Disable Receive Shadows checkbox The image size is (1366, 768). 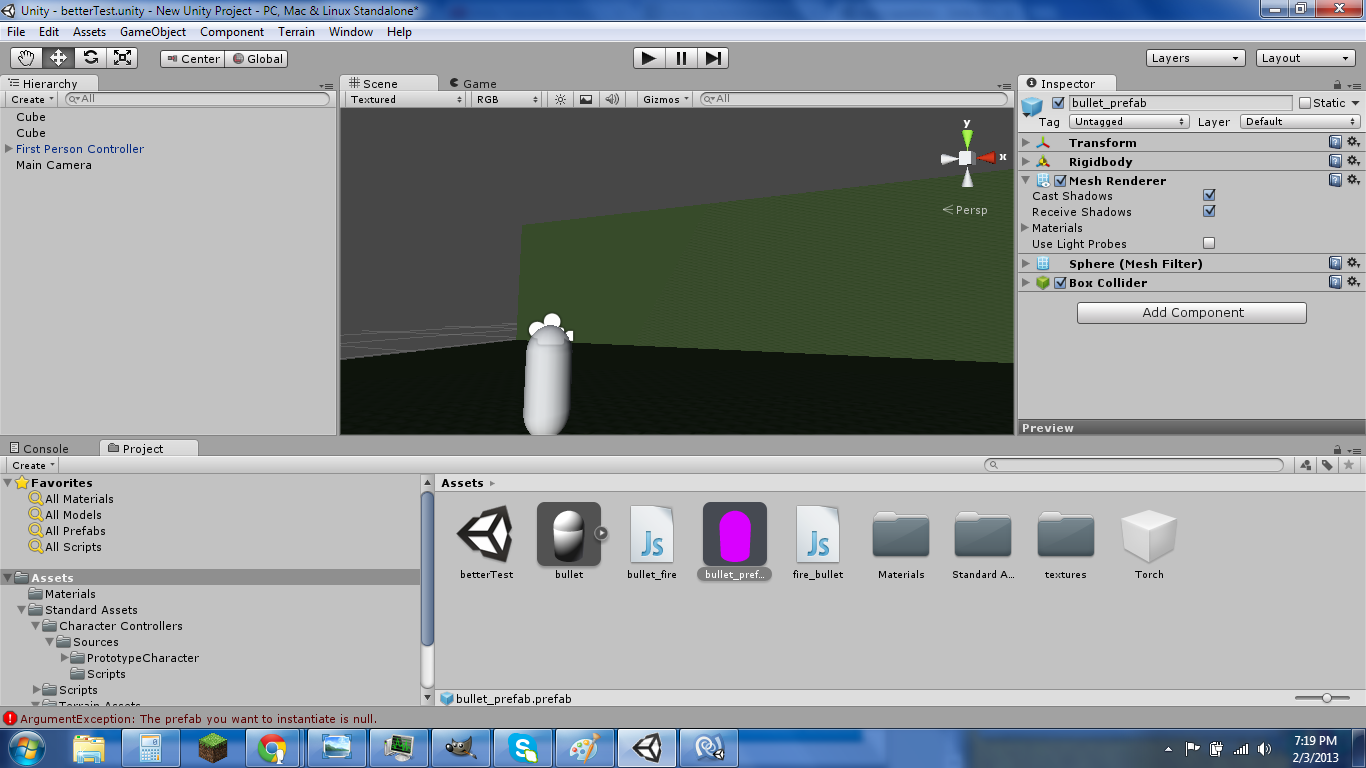(1209, 212)
